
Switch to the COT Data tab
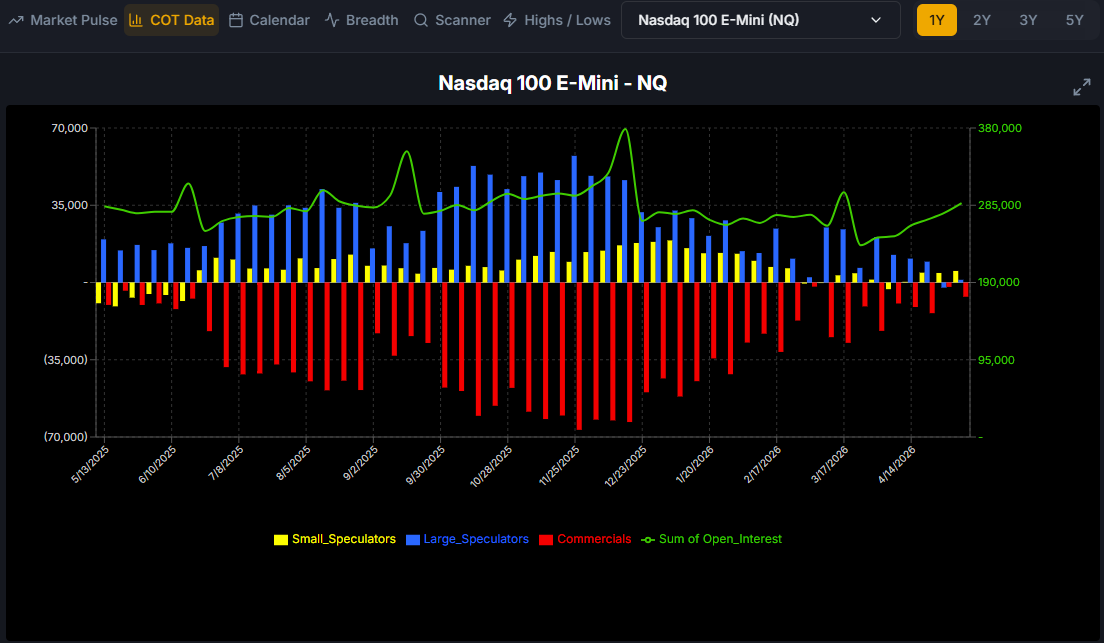coord(172,20)
